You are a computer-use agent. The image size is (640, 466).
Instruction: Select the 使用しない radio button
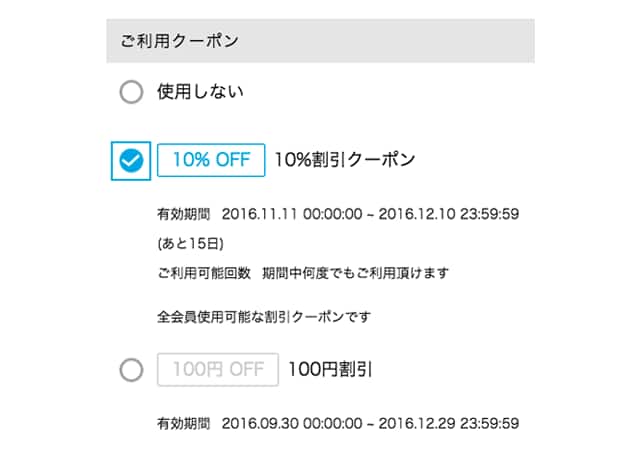point(131,93)
